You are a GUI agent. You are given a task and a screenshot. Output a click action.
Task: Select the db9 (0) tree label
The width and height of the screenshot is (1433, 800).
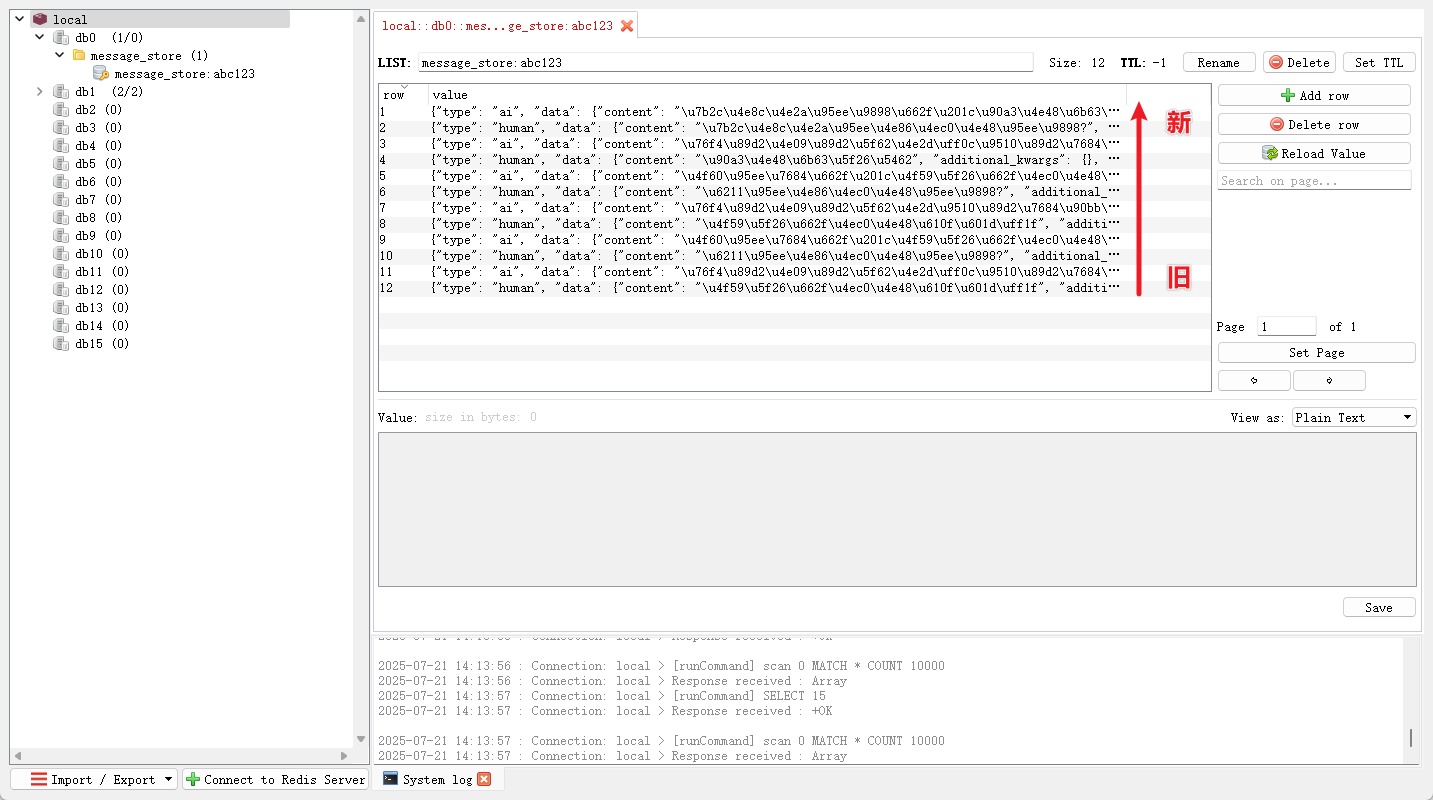click(x=98, y=236)
